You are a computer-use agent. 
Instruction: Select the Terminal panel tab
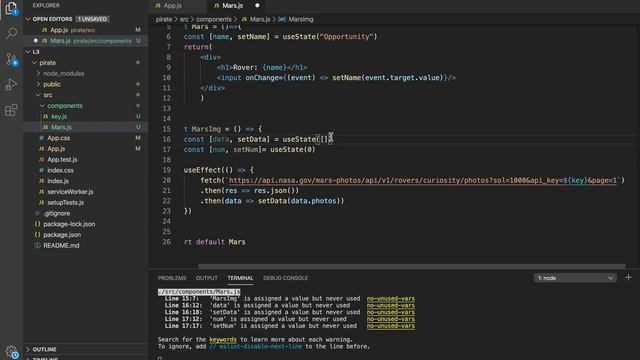click(x=240, y=278)
